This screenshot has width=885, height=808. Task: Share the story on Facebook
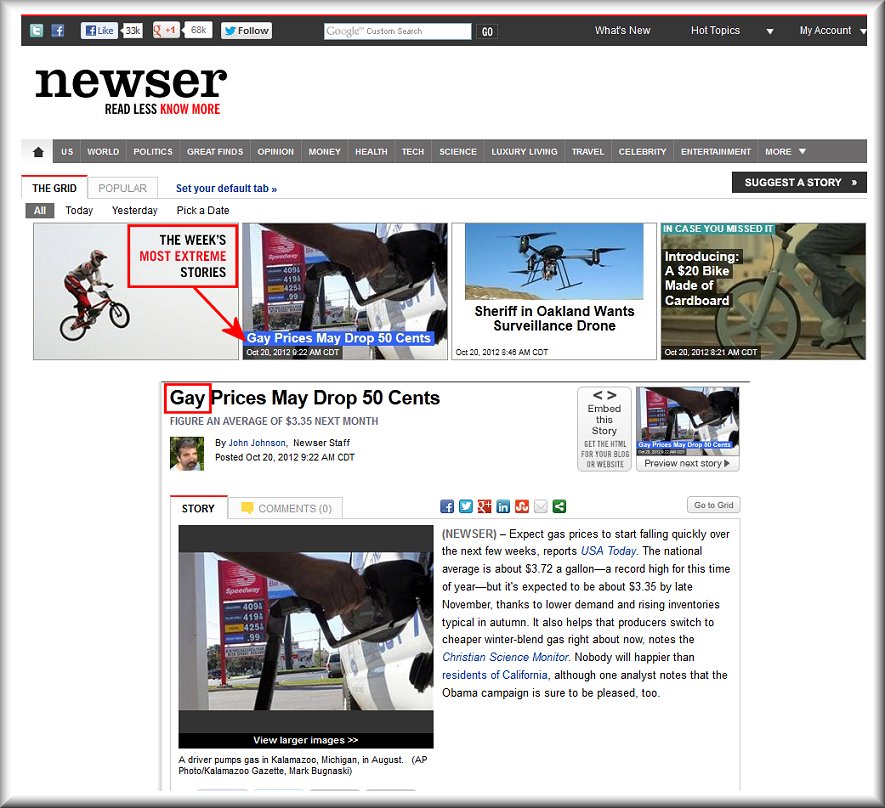coord(447,507)
